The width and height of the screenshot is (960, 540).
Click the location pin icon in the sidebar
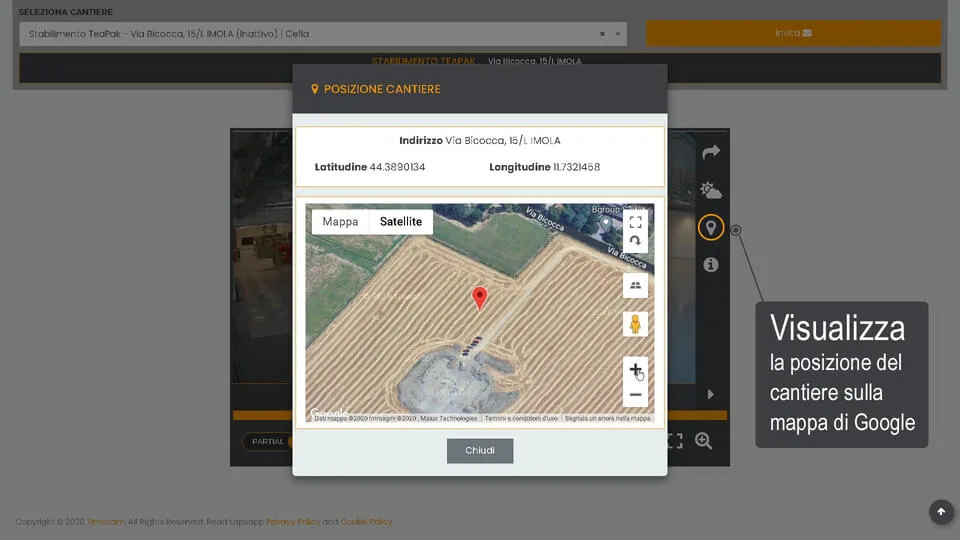tap(711, 227)
